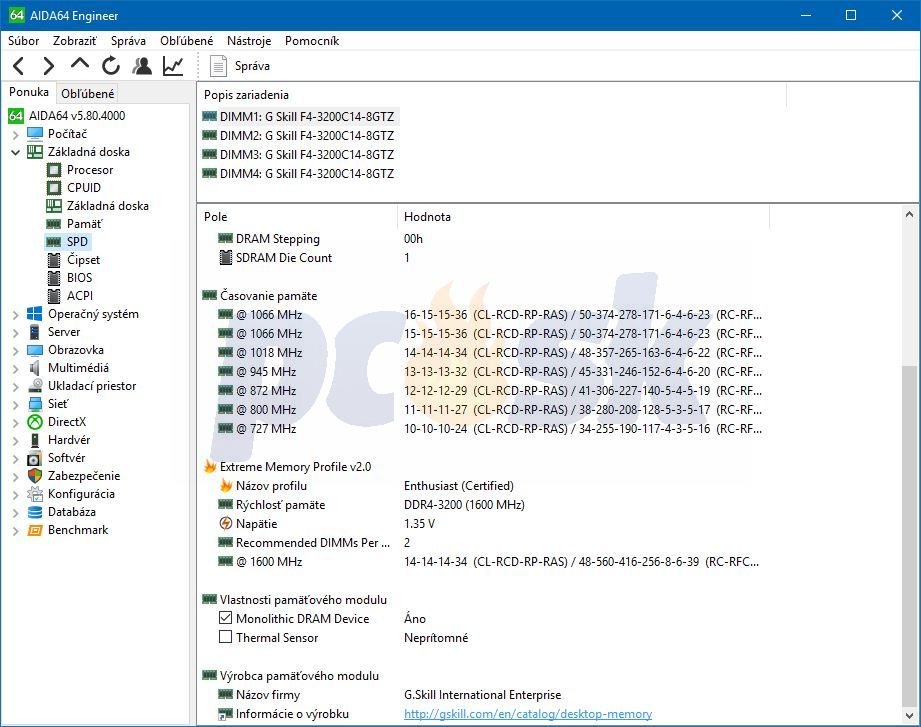Open the gskill.com desktop-memory link
Viewport: 921px width, 727px height.
tap(528, 713)
